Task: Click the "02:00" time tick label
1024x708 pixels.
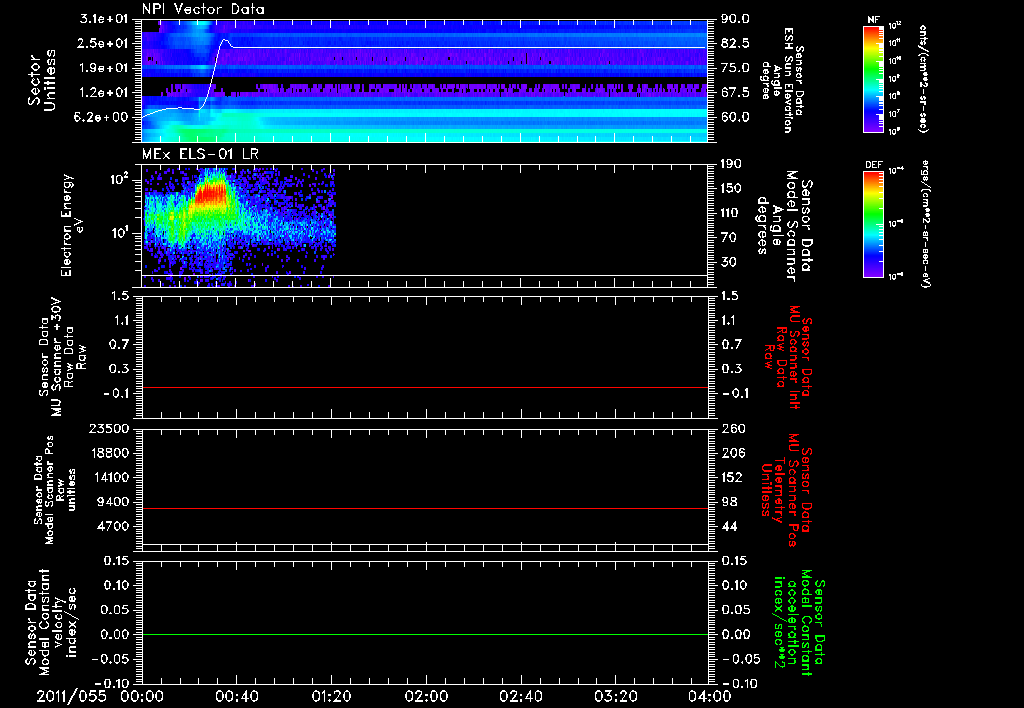Action: pos(426,696)
